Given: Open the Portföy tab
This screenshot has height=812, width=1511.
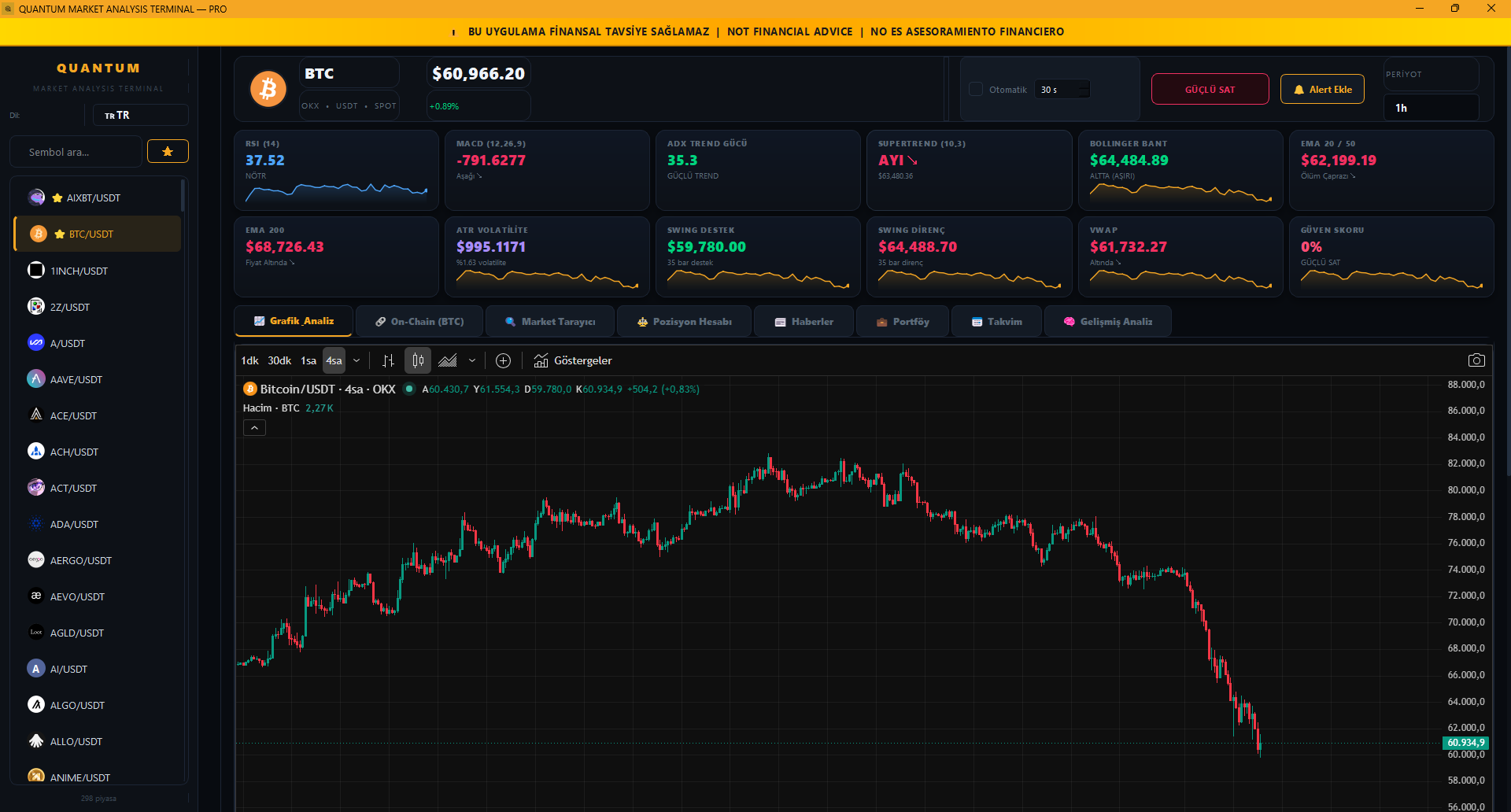Looking at the screenshot, I should 902,321.
